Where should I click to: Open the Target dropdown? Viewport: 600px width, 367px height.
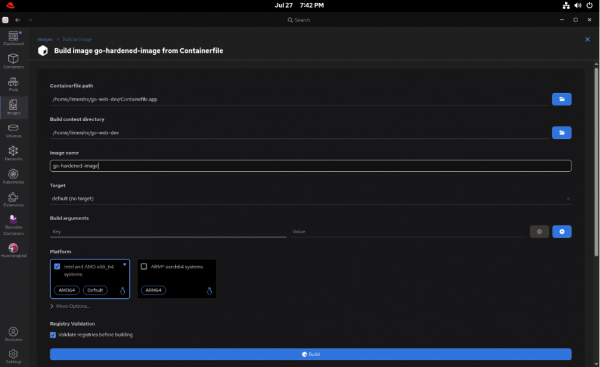(311, 199)
